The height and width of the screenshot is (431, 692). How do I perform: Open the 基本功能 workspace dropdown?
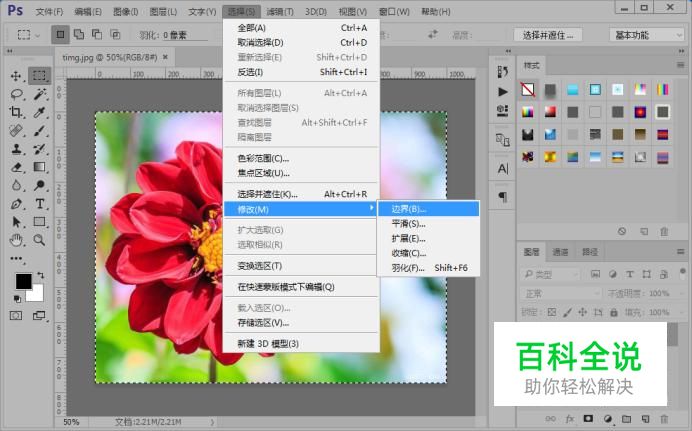pos(647,35)
